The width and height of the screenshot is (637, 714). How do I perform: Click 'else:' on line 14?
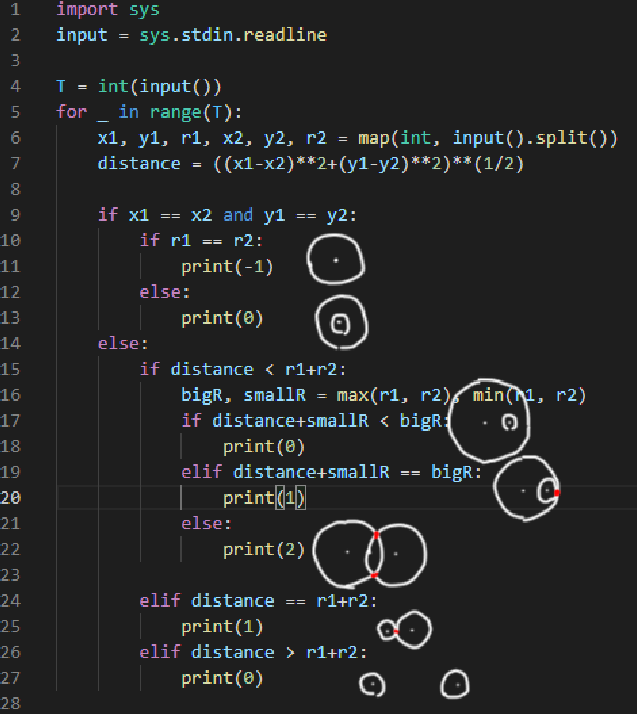123,343
